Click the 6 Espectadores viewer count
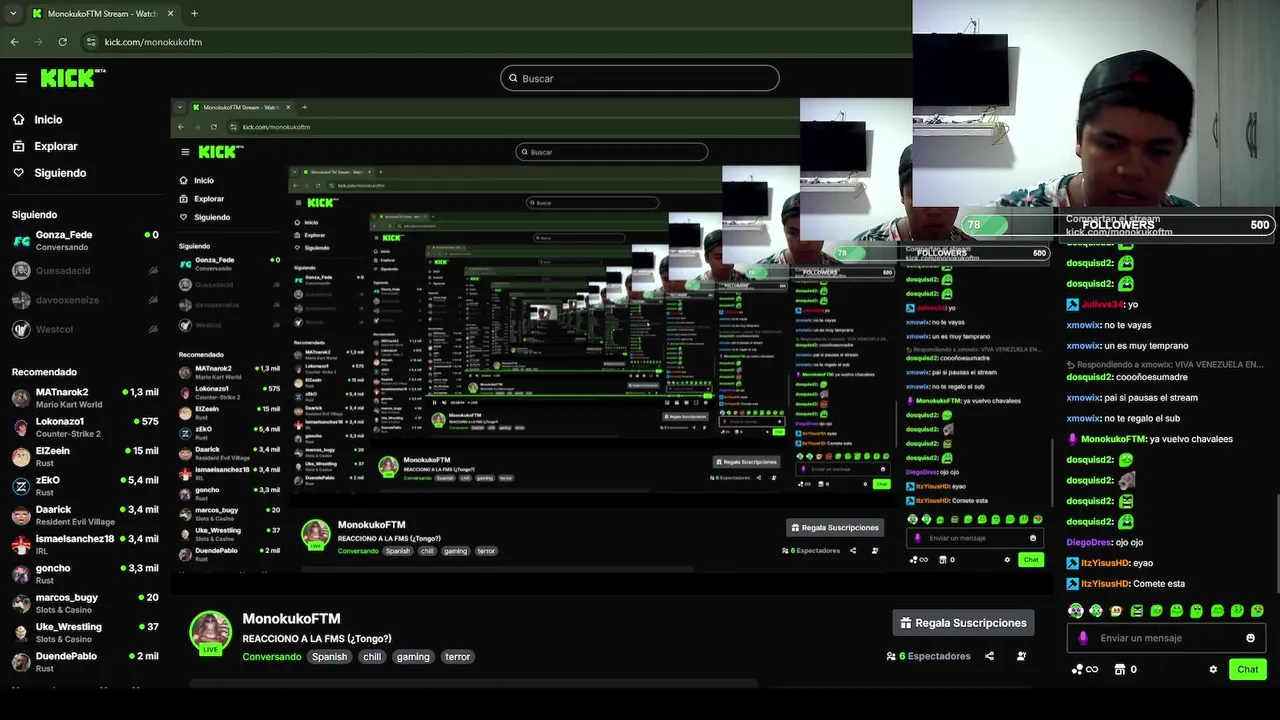Screen dimensions: 1280x720 pos(928,656)
